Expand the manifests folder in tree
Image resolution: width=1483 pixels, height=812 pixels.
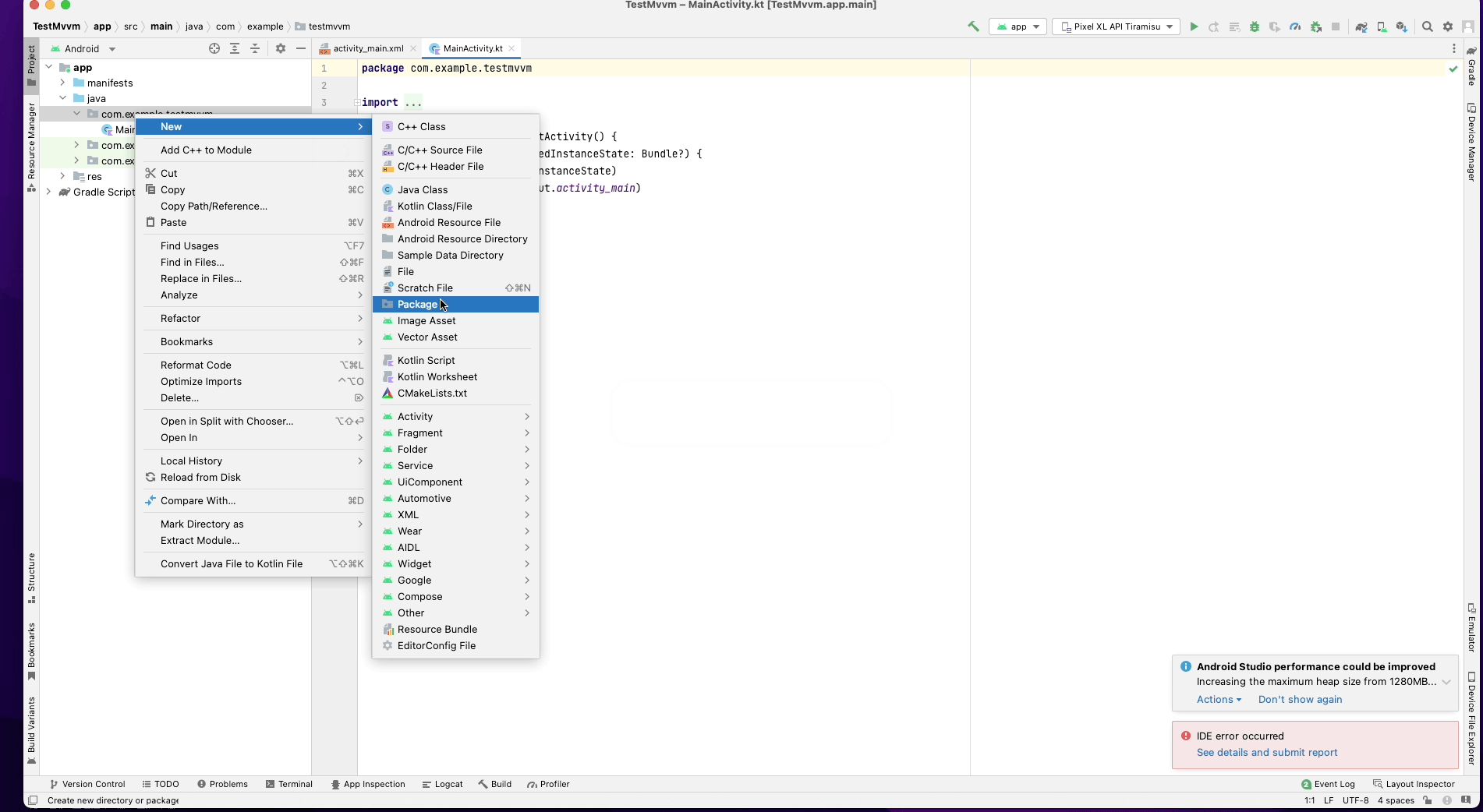[x=62, y=83]
